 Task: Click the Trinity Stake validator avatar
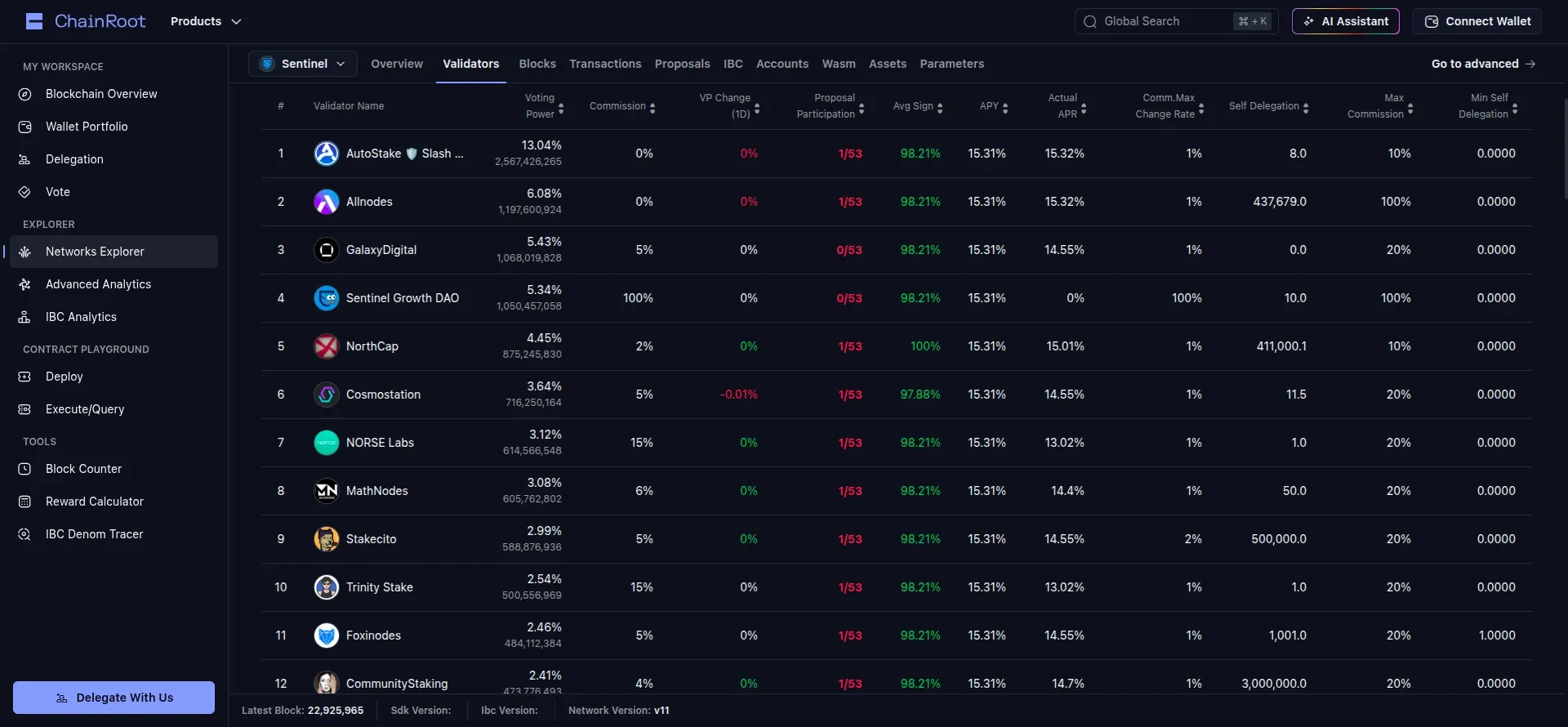[327, 587]
